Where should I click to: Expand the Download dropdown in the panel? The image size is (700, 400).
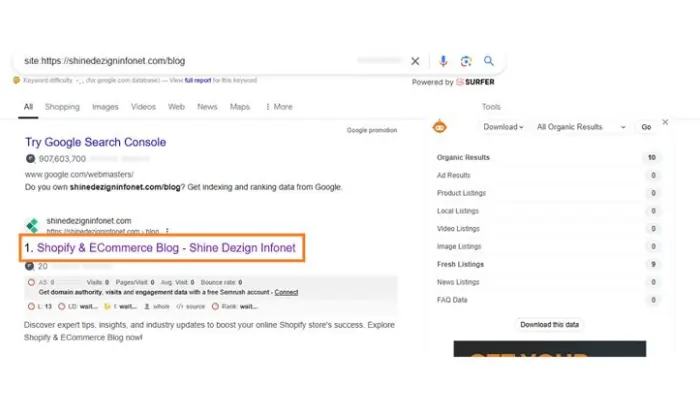click(x=503, y=127)
